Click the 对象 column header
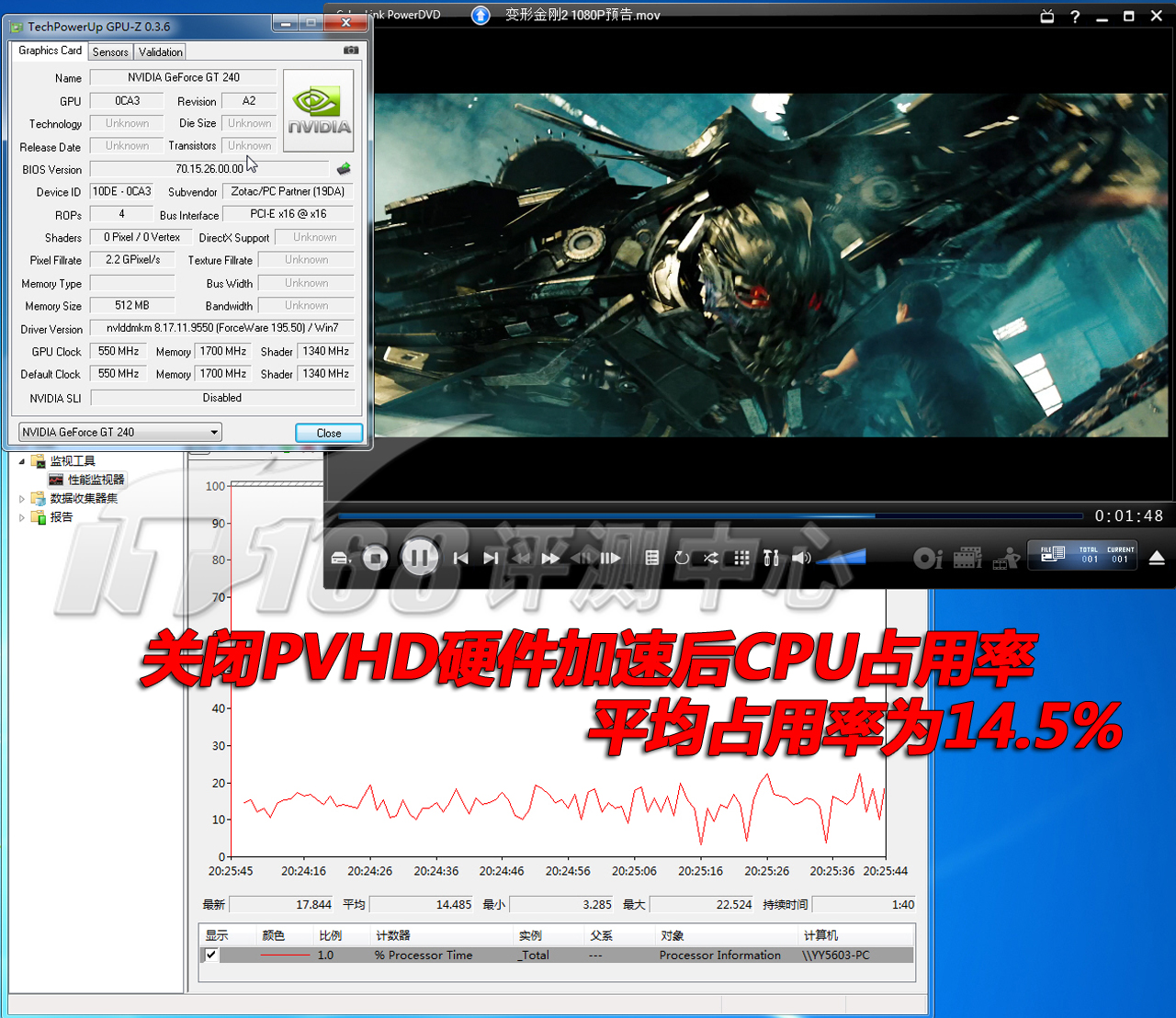Screen dimensions: 1176x1018 click(x=726, y=935)
